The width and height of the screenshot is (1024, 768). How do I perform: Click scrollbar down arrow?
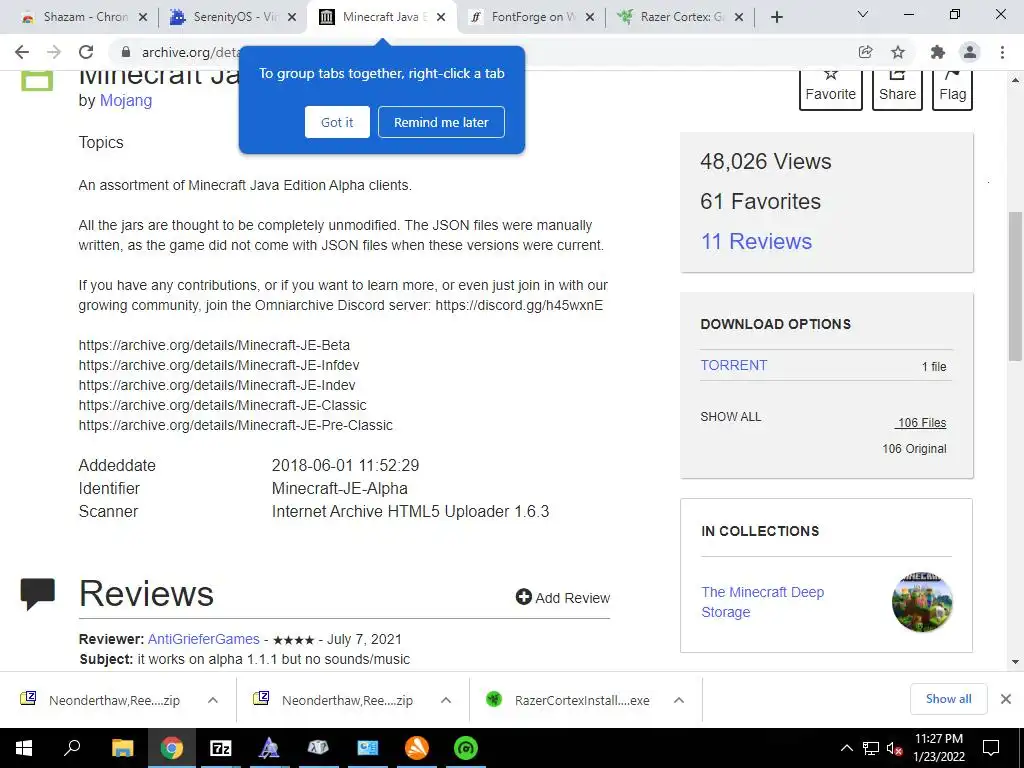pos(1015,662)
